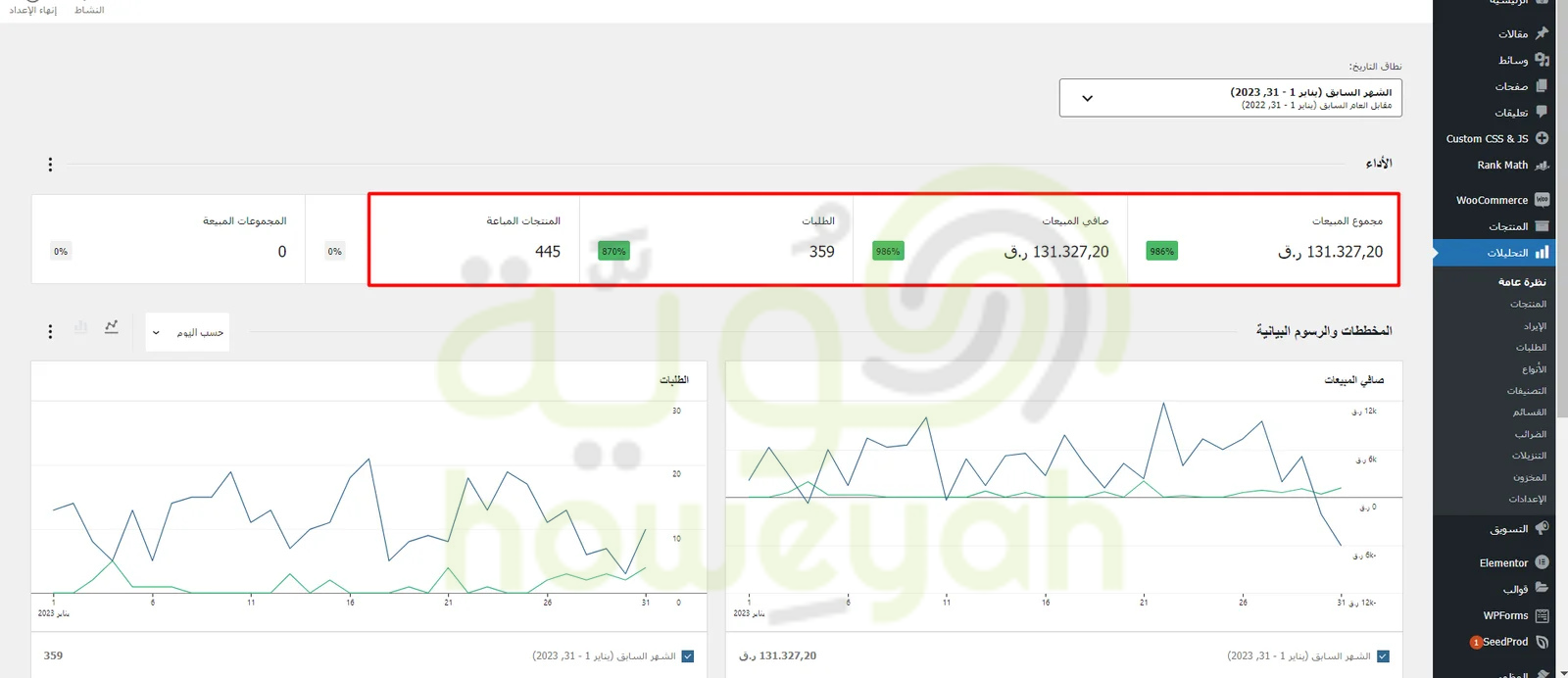
Task: Switch to the line chart view icon
Action: tap(112, 327)
